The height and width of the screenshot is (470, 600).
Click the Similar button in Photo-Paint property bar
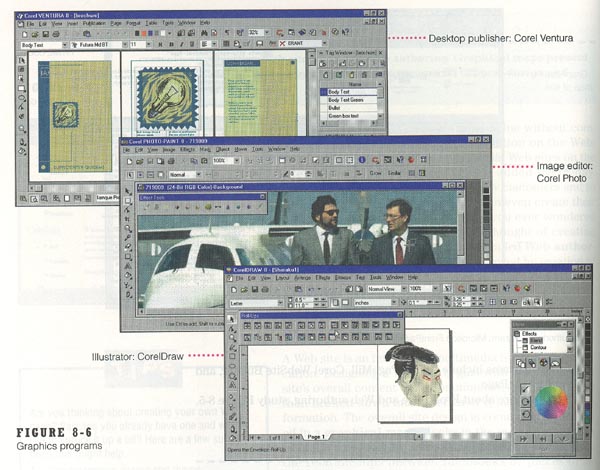(x=394, y=173)
